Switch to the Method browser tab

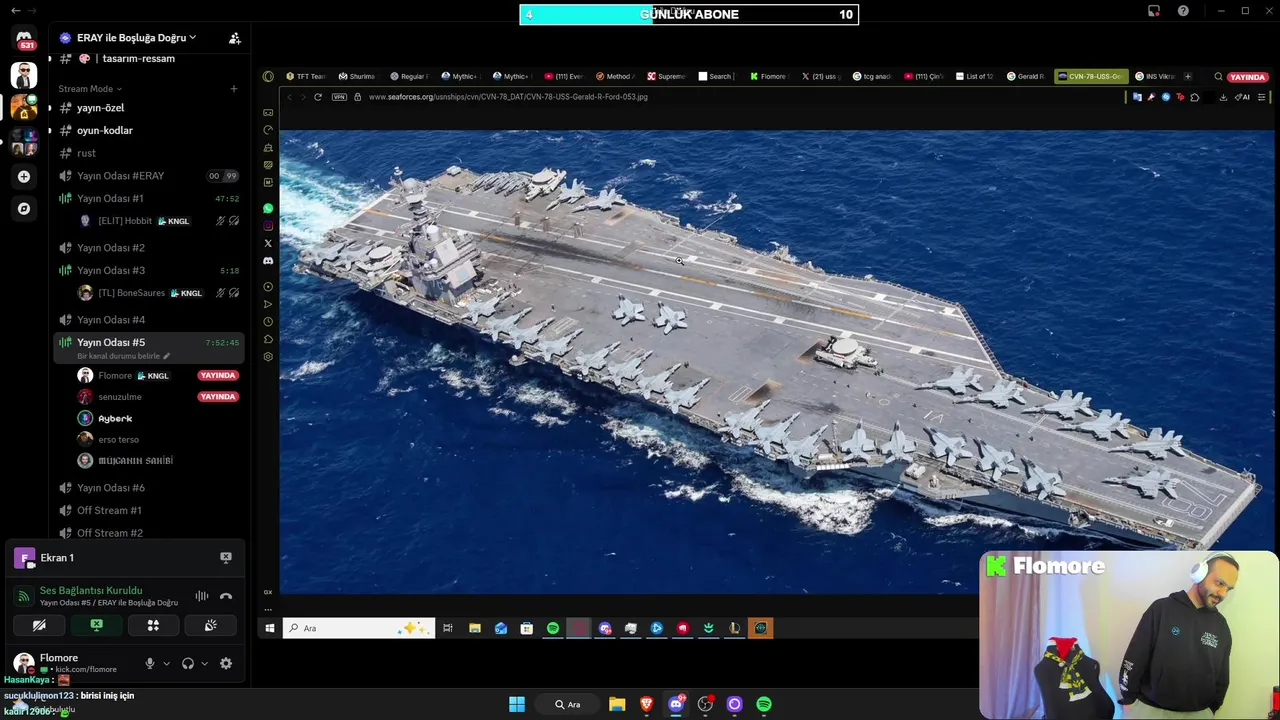pos(614,77)
